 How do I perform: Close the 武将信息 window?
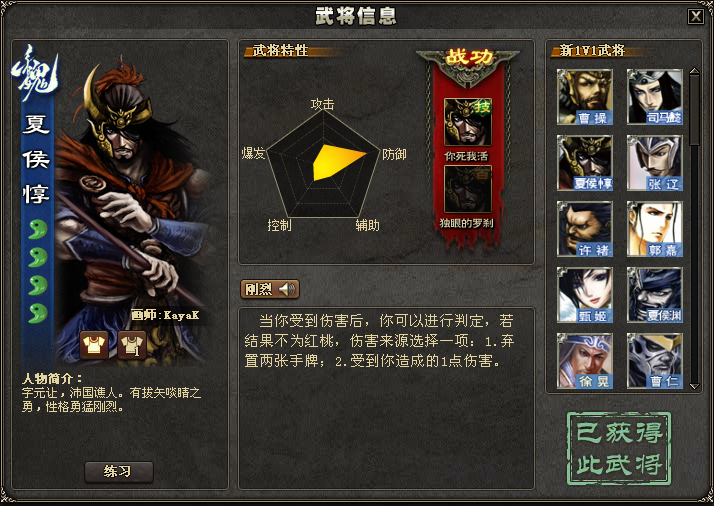tap(695, 17)
